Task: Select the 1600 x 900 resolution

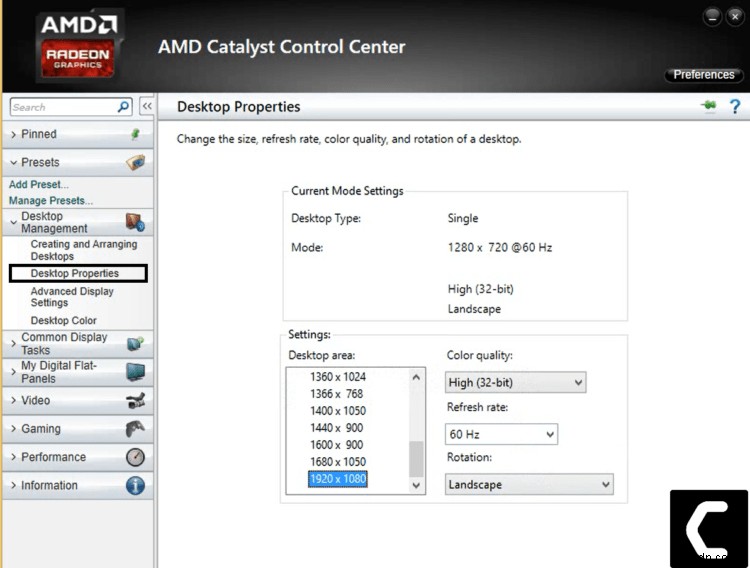Action: click(337, 445)
